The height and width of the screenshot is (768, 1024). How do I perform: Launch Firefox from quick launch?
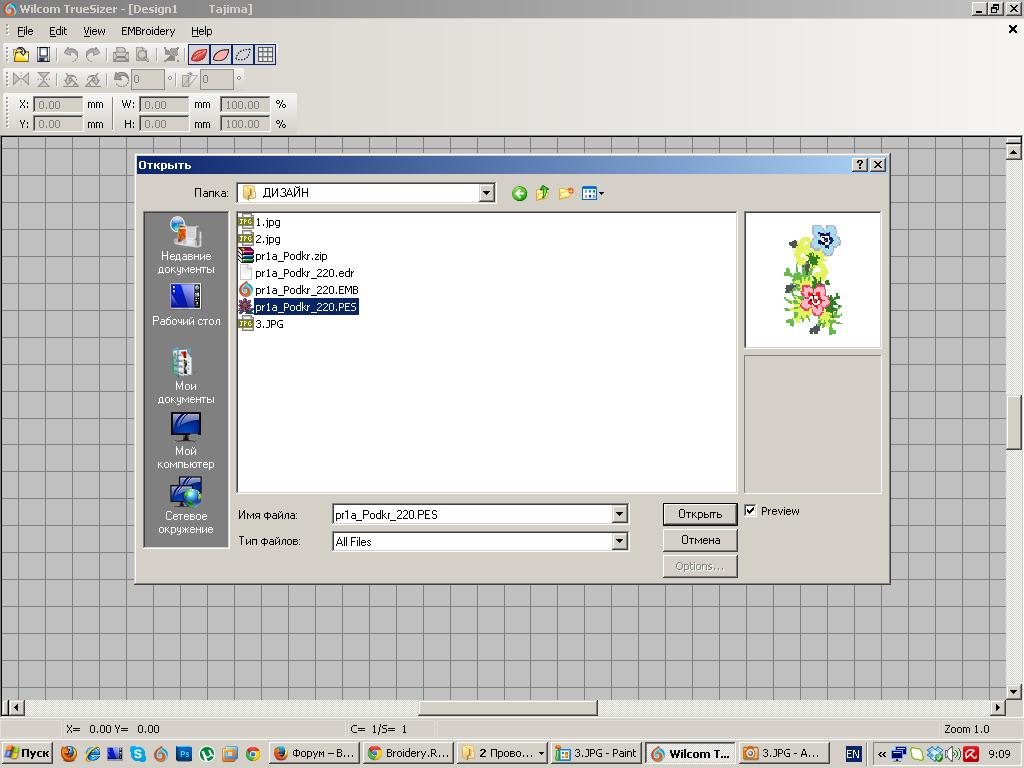pyautogui.click(x=69, y=754)
